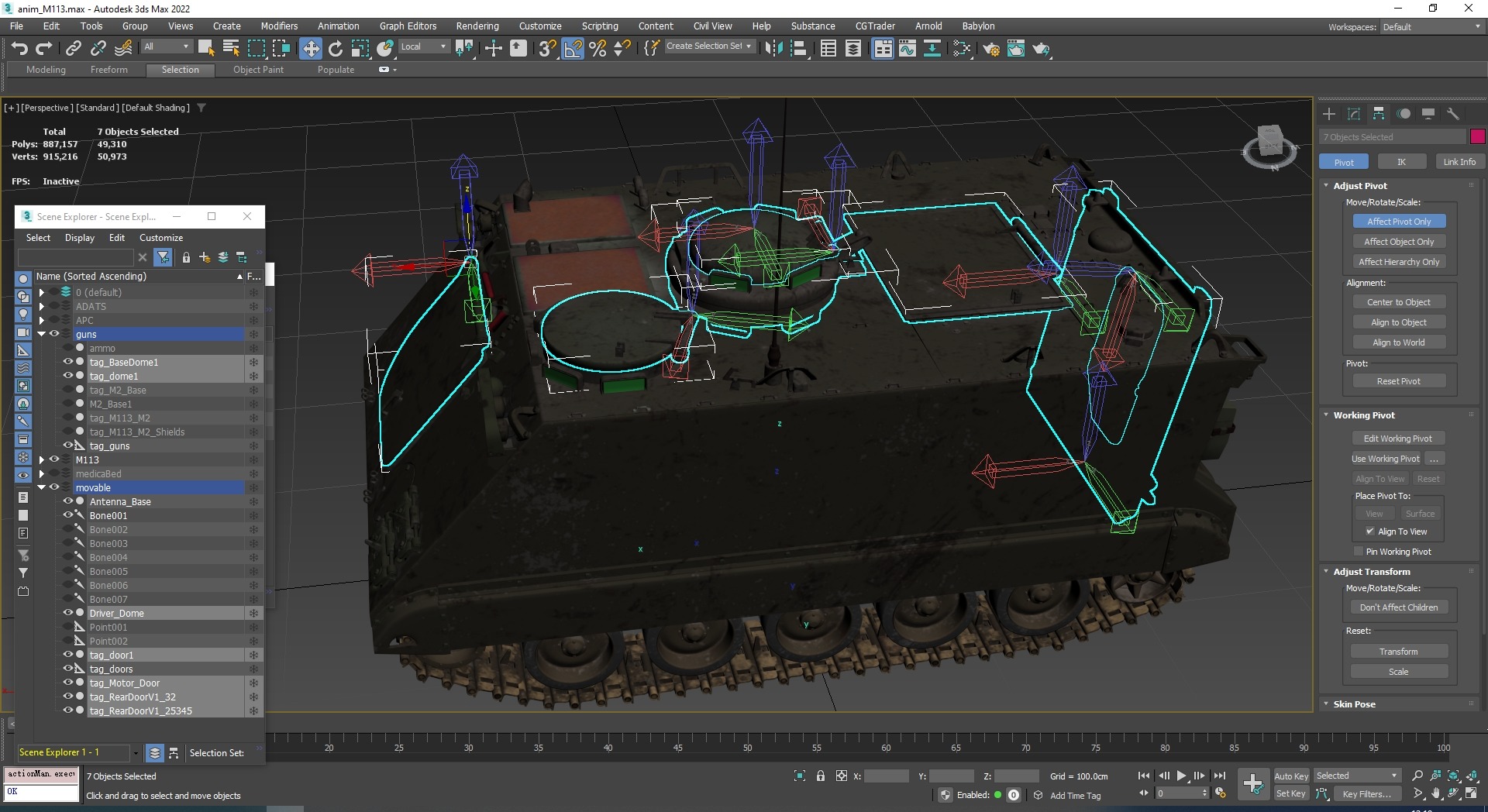
Task: Click the Don't Affect Children button
Action: point(1399,607)
